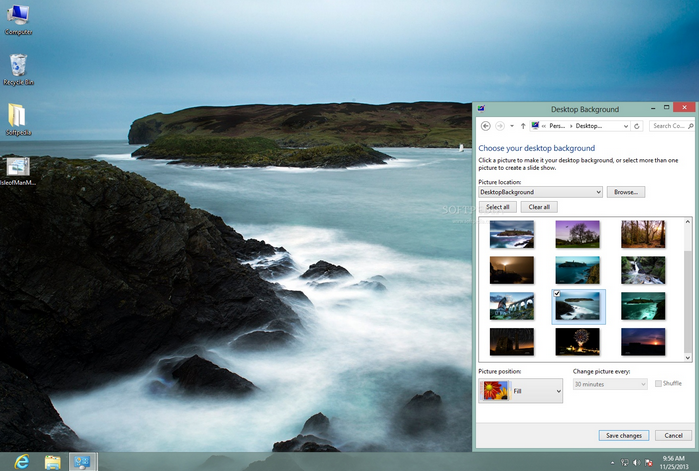Click the Browse... button
Image resolution: width=700 pixels, height=471 pixels.
coord(626,192)
